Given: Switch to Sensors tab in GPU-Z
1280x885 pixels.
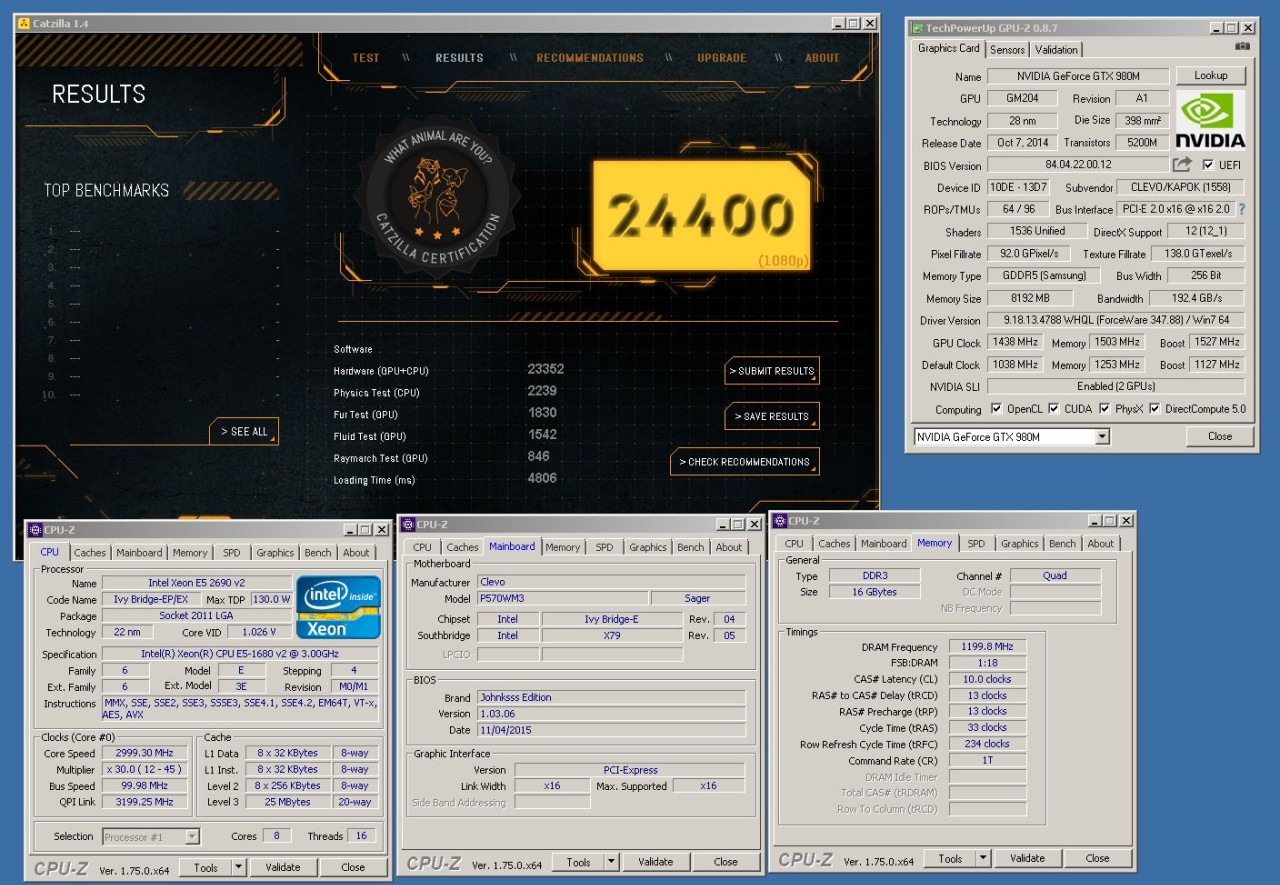Looking at the screenshot, I should point(1007,49).
